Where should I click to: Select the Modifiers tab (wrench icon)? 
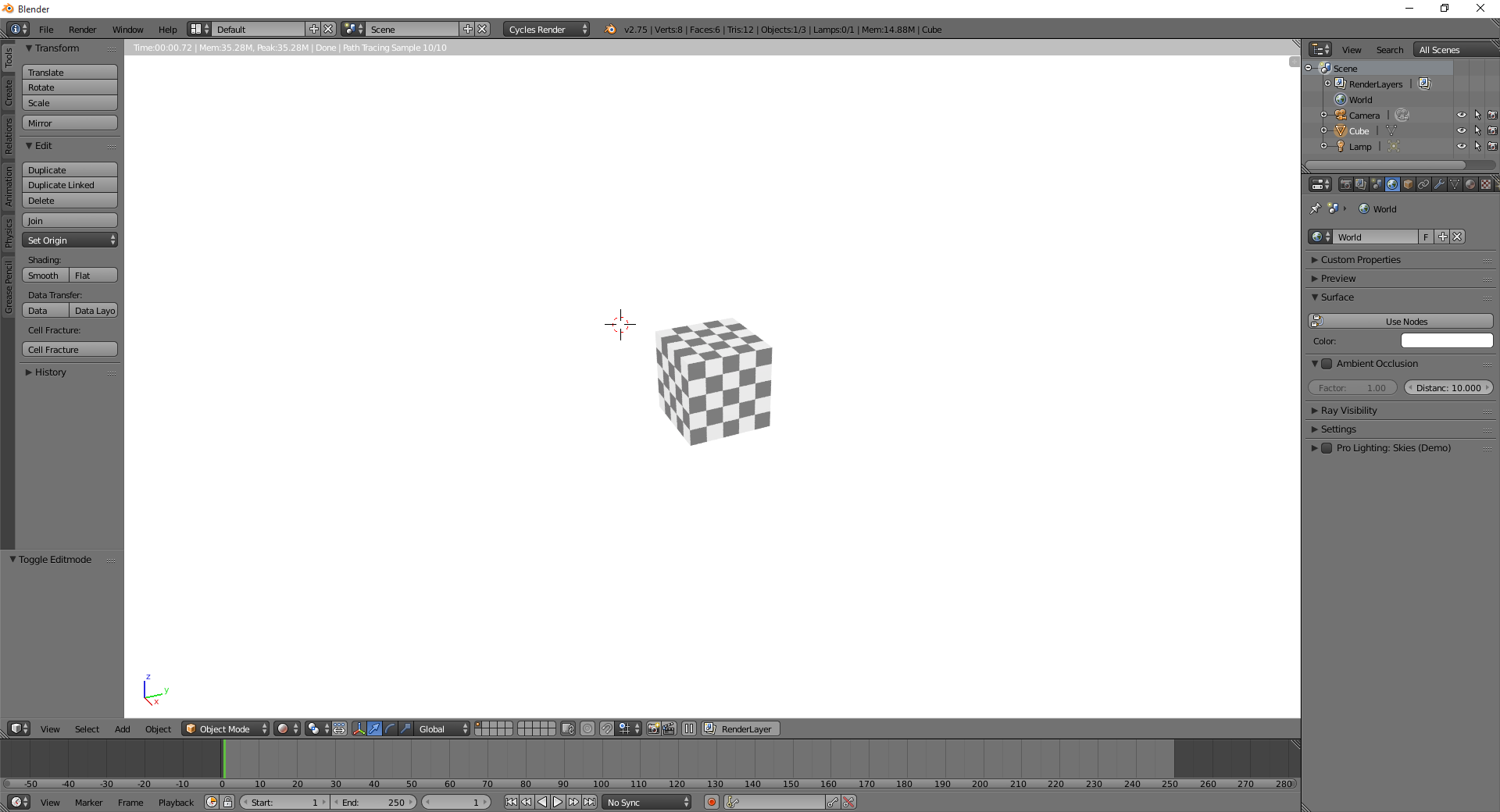click(1440, 185)
